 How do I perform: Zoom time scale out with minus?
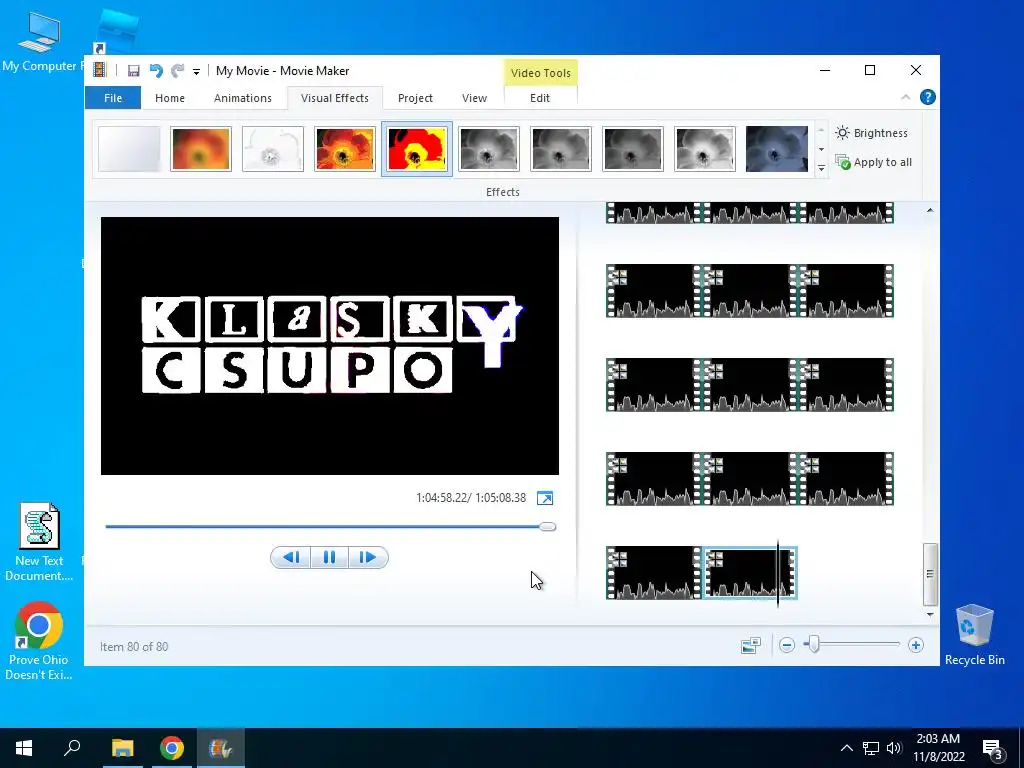point(787,646)
